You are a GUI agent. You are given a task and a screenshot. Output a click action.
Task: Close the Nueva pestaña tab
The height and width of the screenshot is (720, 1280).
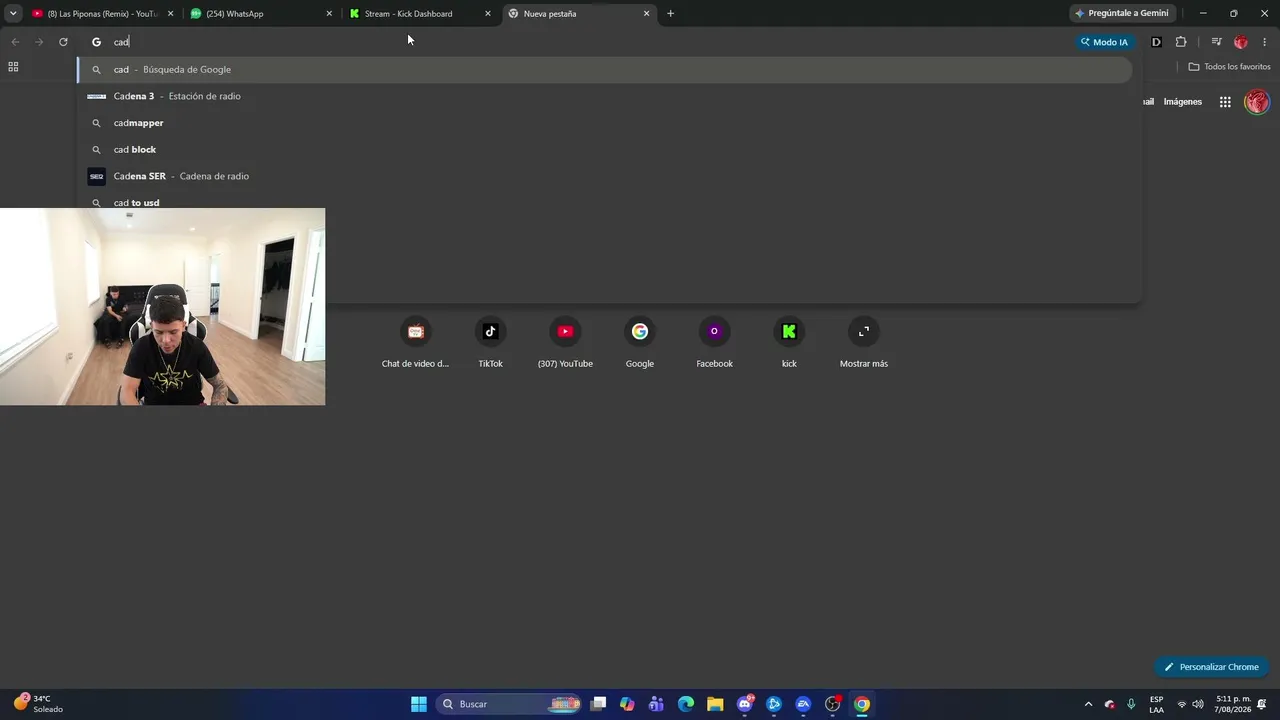tap(646, 14)
